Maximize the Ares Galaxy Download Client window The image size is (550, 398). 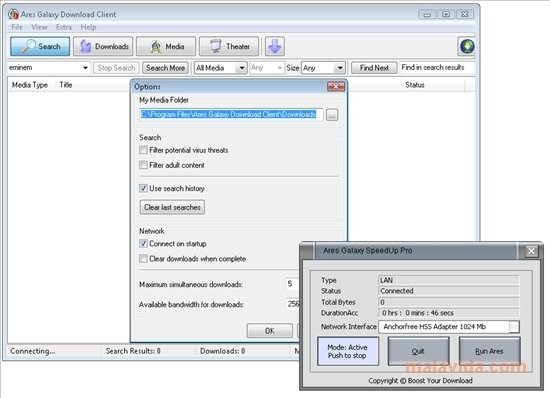click(446, 14)
